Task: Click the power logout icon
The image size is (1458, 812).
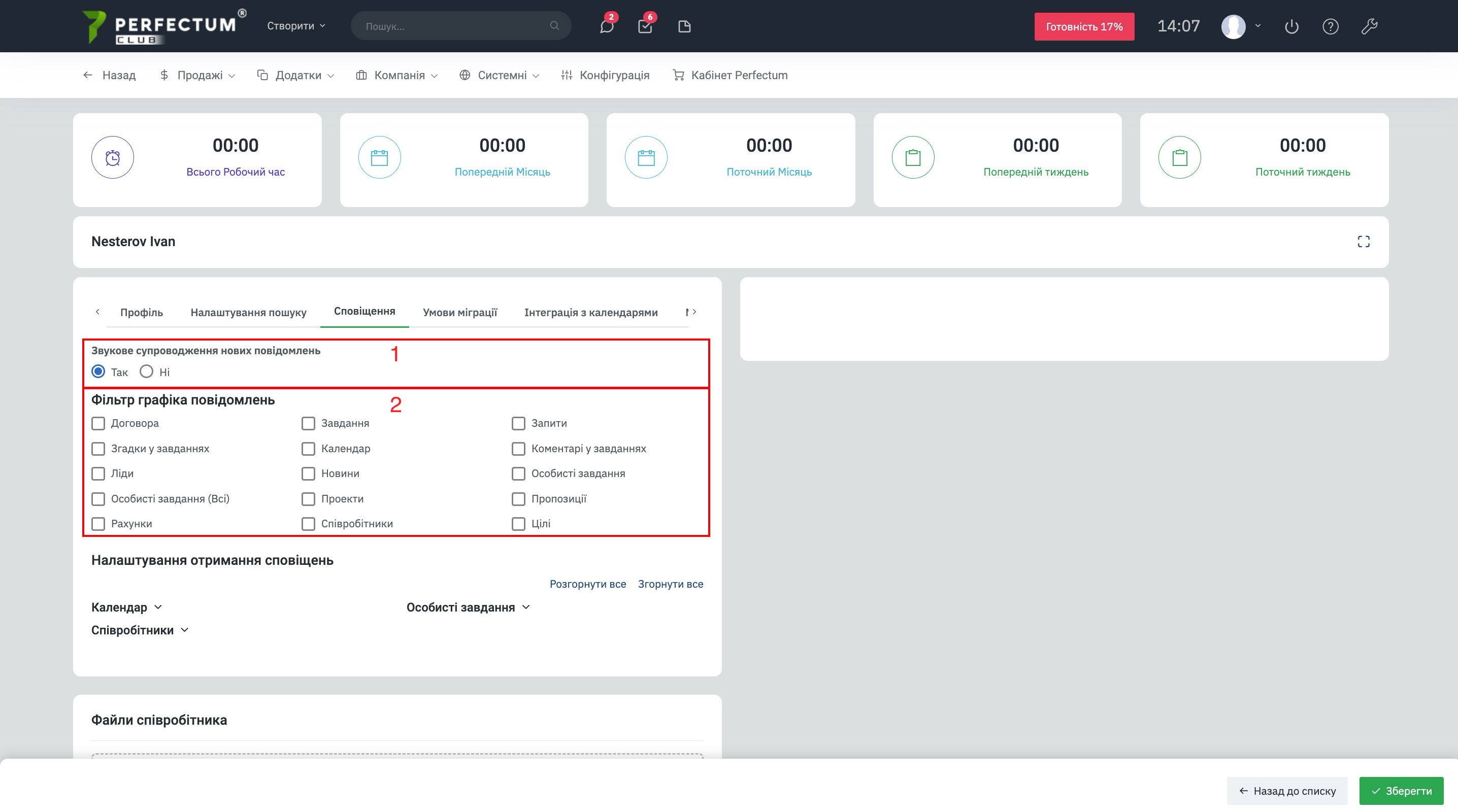Action: point(1291,26)
